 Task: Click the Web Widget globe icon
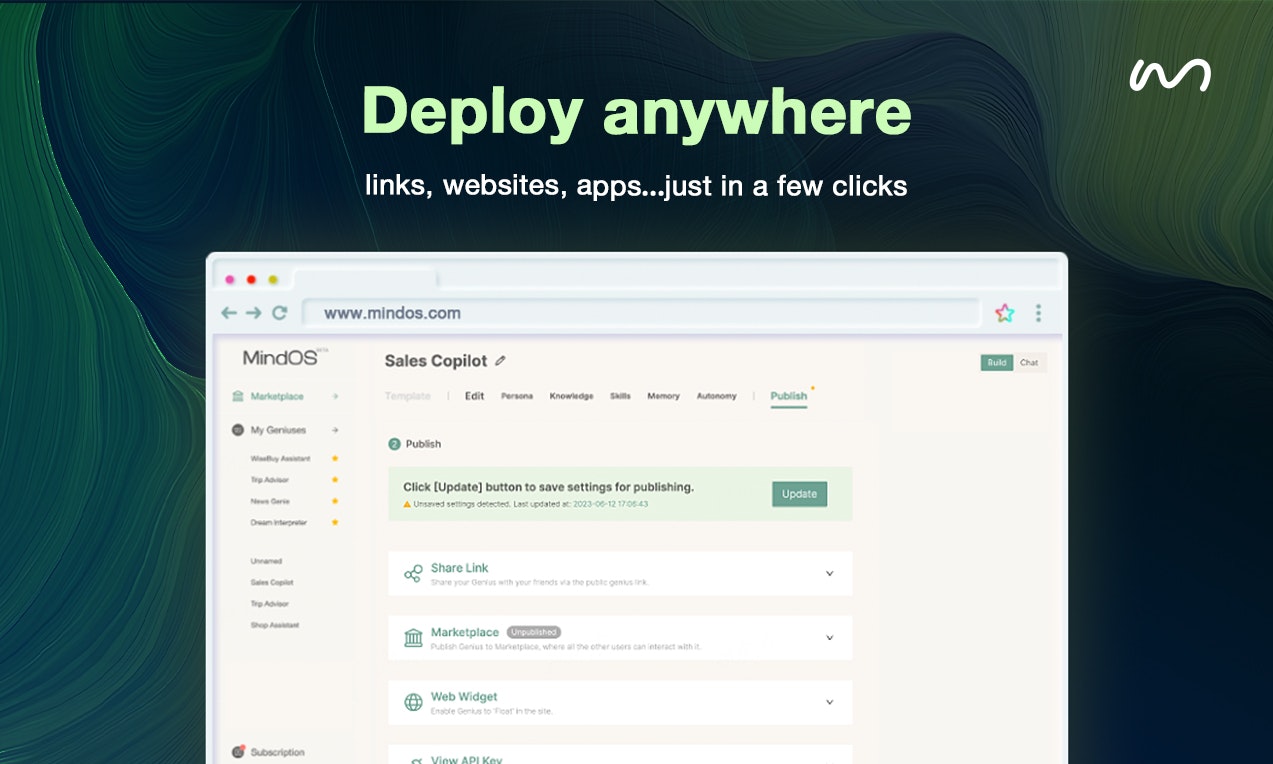413,702
